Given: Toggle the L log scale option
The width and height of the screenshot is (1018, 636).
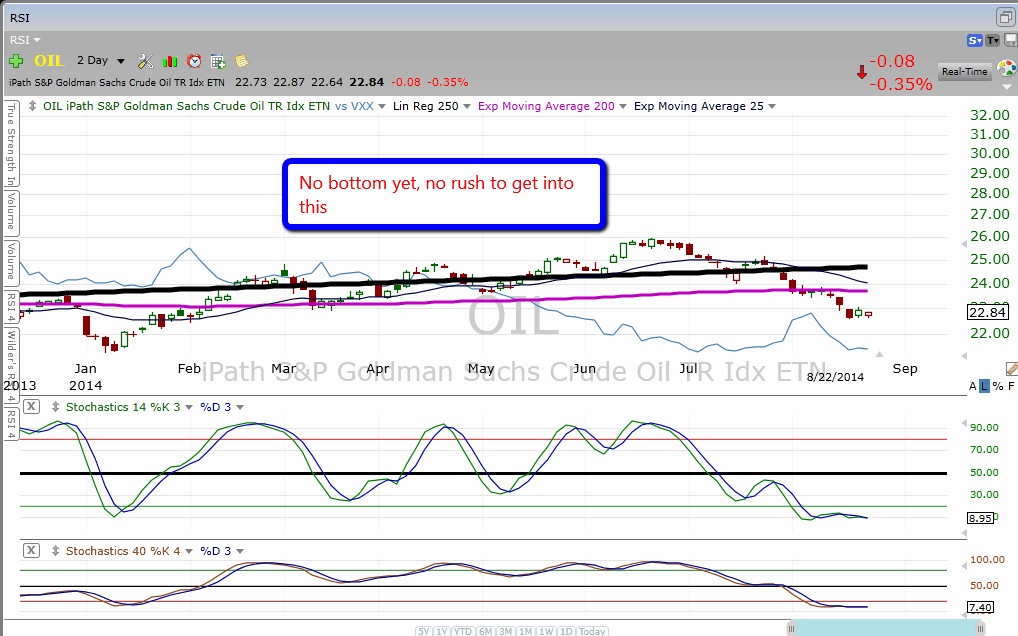Looking at the screenshot, I should tap(984, 386).
